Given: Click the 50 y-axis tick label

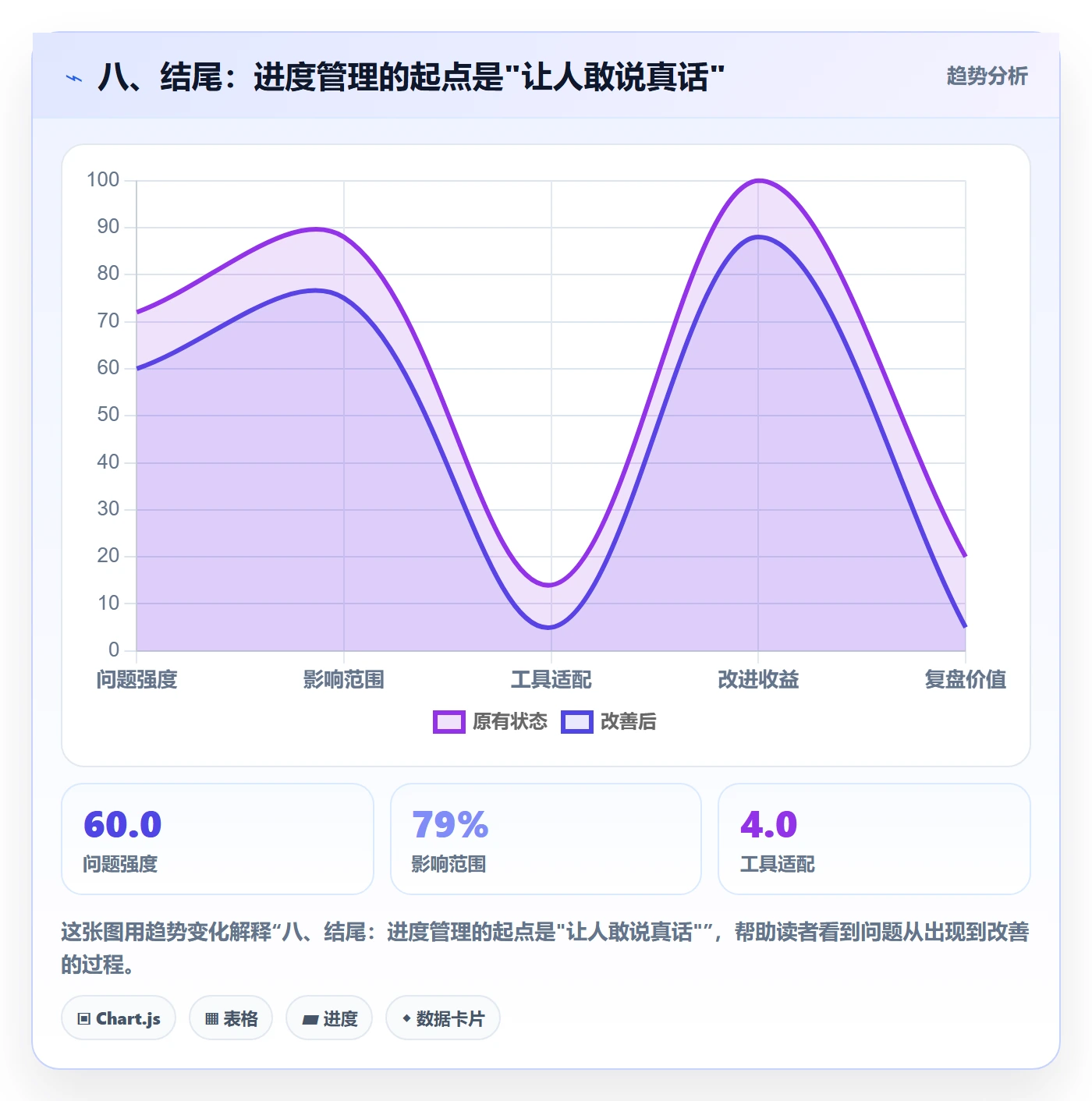Looking at the screenshot, I should (x=108, y=415).
